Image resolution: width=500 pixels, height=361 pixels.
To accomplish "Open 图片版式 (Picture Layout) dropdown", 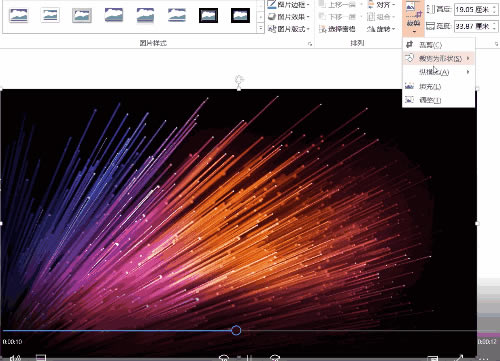I will (x=289, y=29).
